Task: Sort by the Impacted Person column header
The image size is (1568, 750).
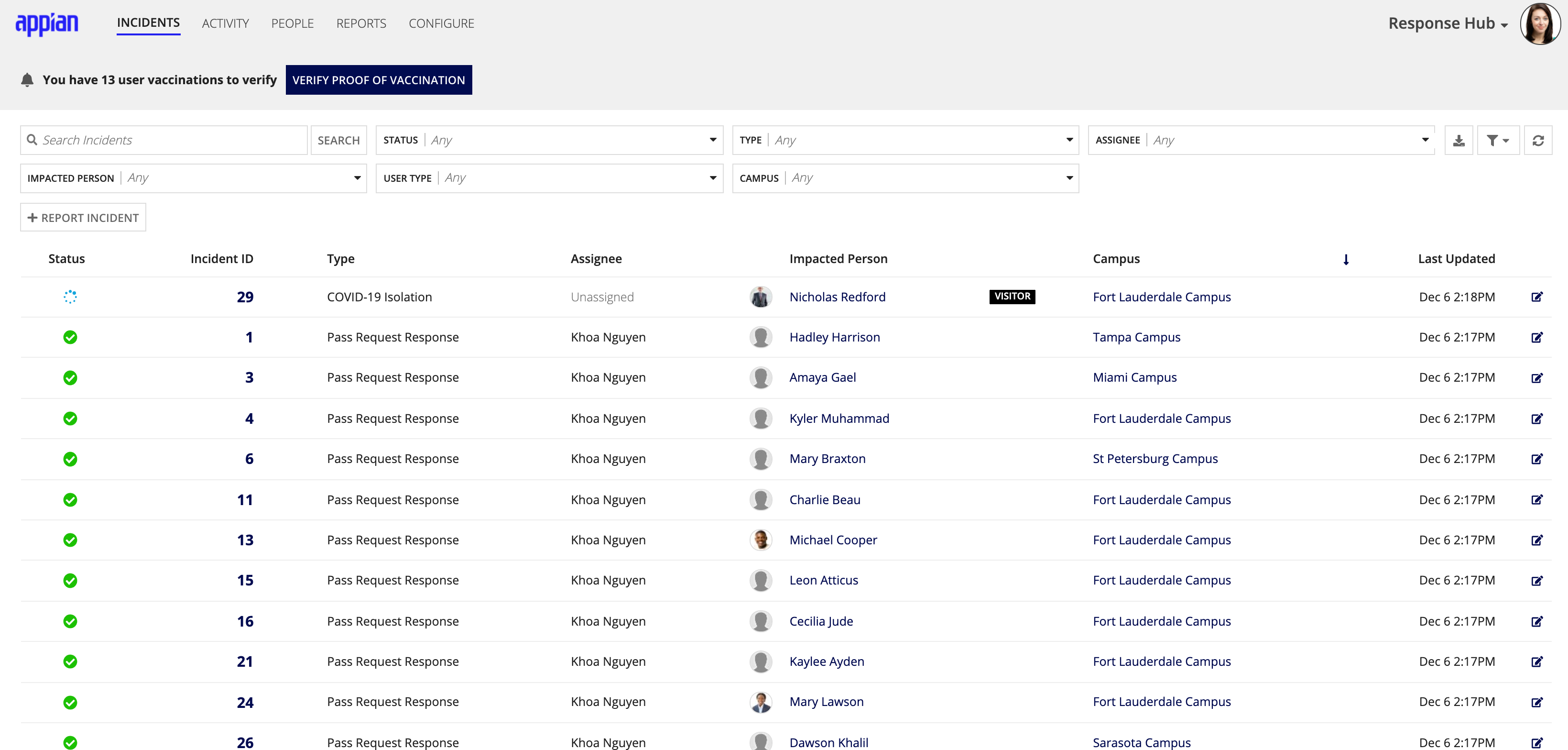Action: pos(838,259)
